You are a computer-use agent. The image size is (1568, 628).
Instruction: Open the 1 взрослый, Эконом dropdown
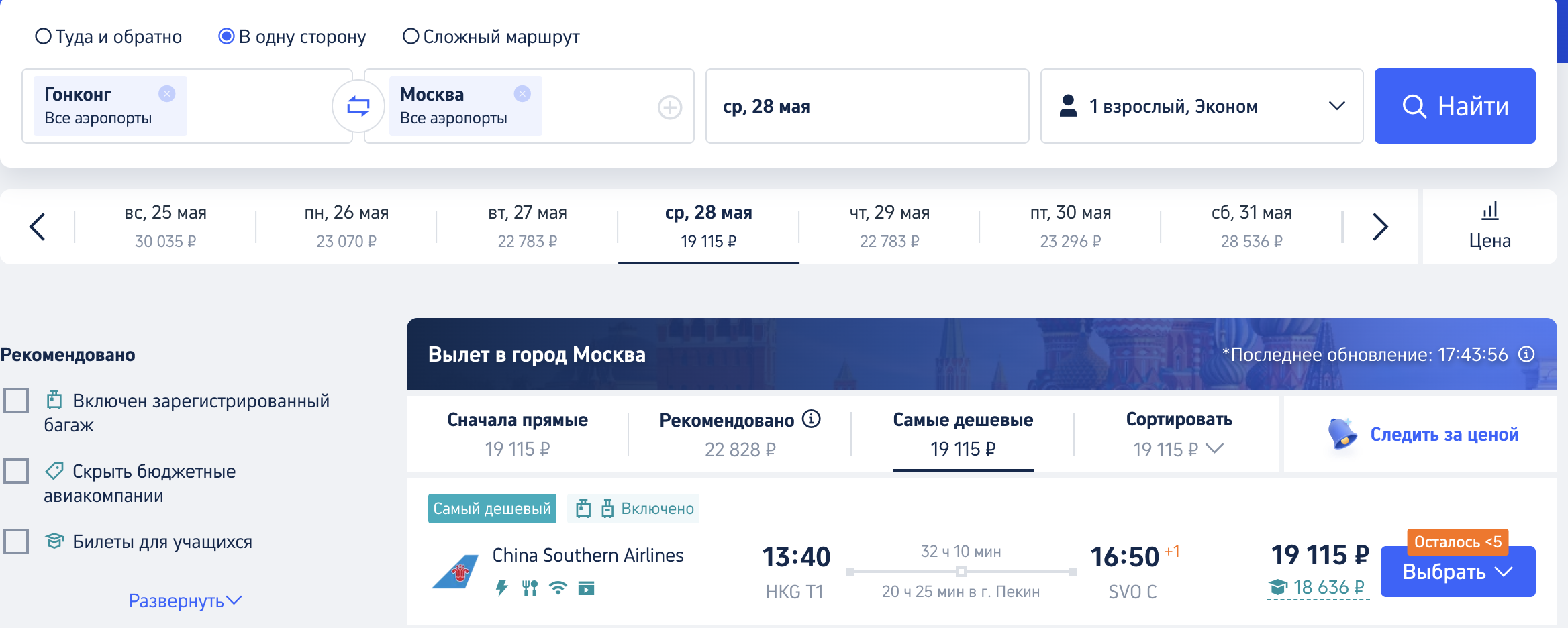[x=1202, y=106]
